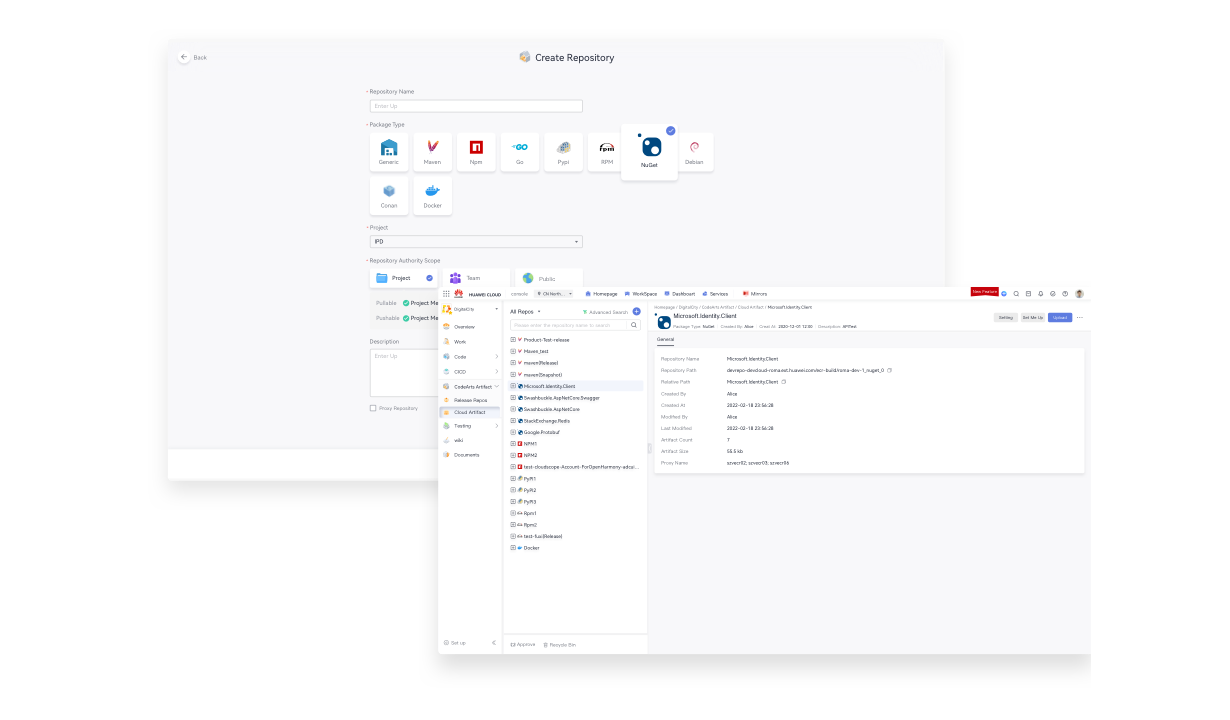The height and width of the screenshot is (720, 1230).
Task: Click the Repository Name input field
Action: 476,106
